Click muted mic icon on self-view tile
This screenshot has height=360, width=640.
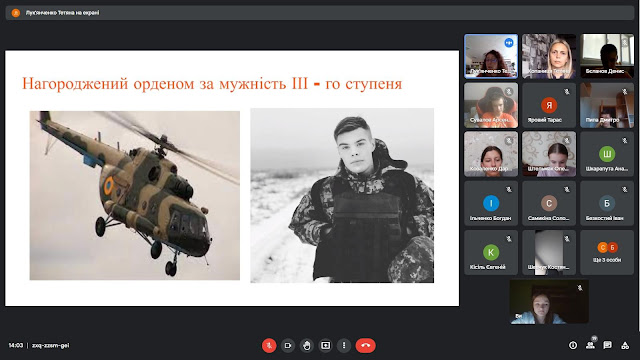(580, 288)
